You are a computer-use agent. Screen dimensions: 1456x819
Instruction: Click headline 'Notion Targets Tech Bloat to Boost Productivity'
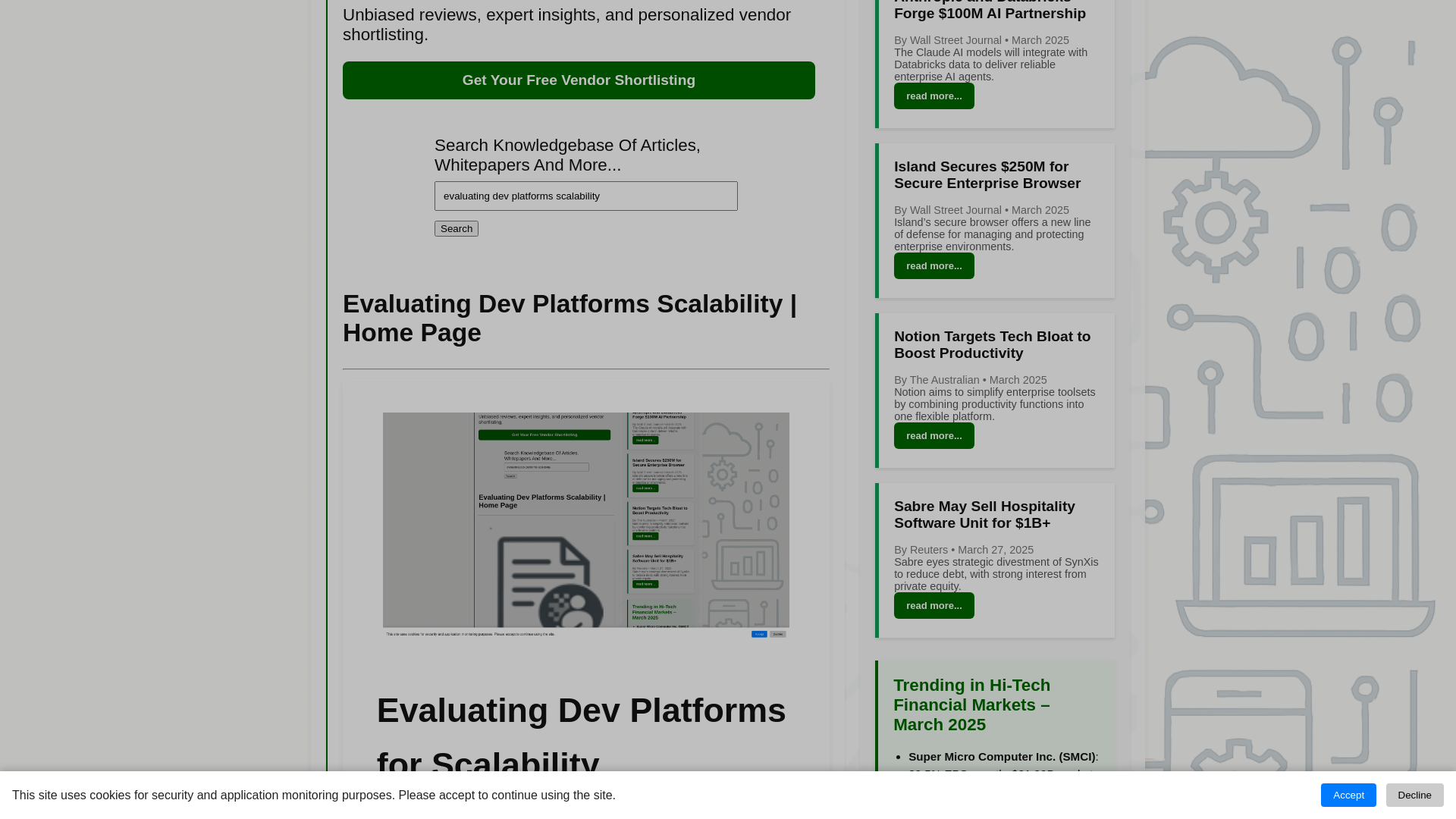[x=992, y=345]
